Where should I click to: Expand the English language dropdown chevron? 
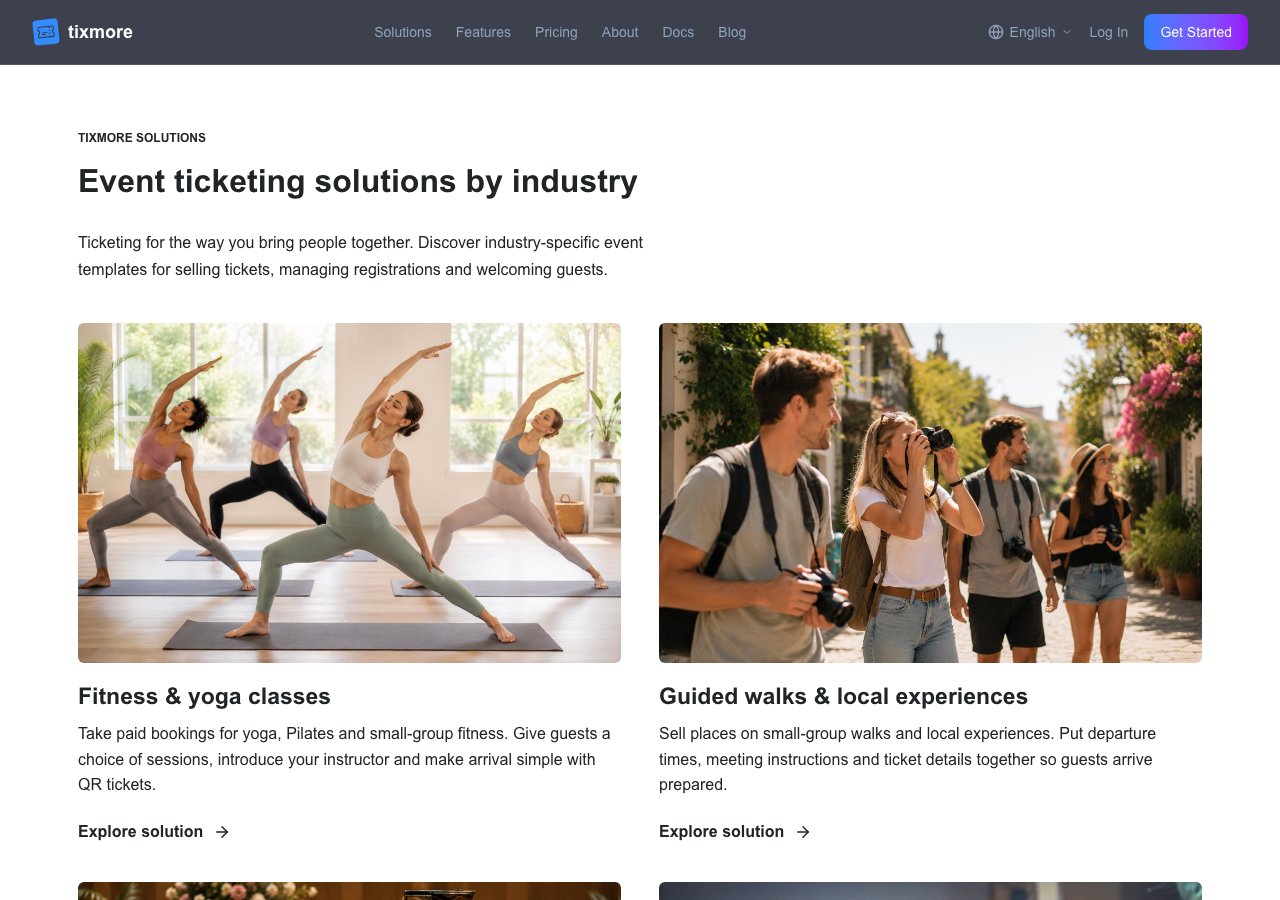[1067, 32]
